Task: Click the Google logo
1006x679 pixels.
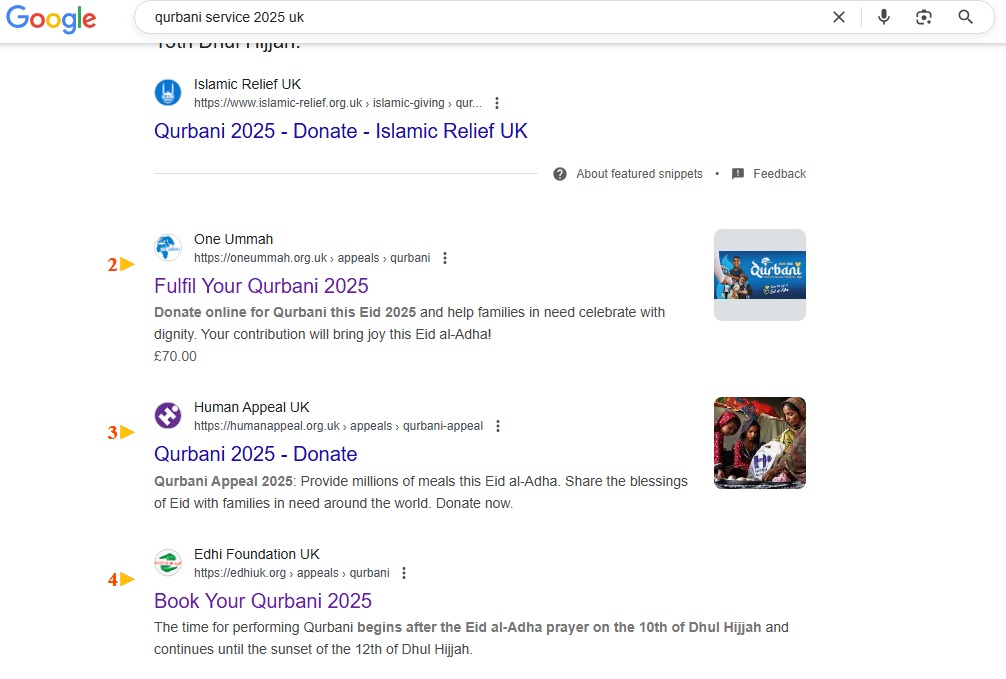Action: click(x=51, y=19)
